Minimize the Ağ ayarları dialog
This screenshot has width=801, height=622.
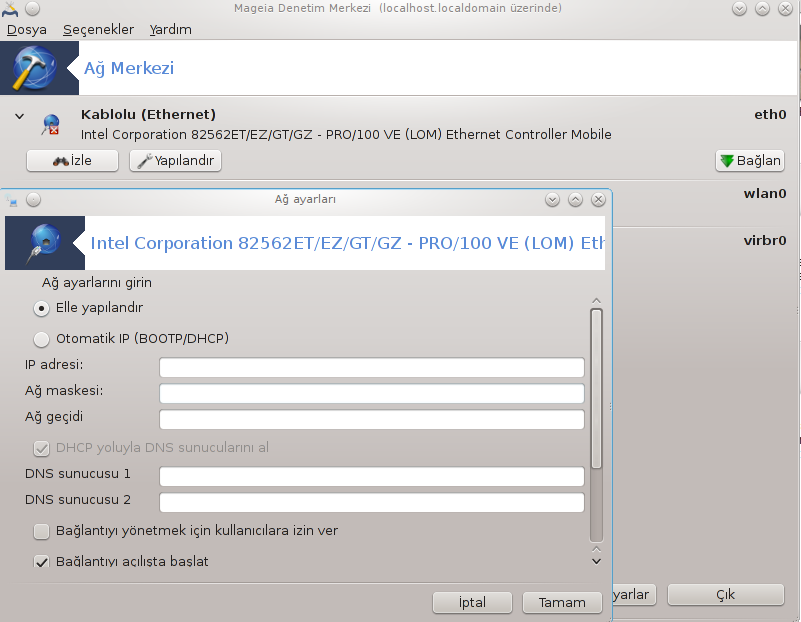(x=552, y=200)
